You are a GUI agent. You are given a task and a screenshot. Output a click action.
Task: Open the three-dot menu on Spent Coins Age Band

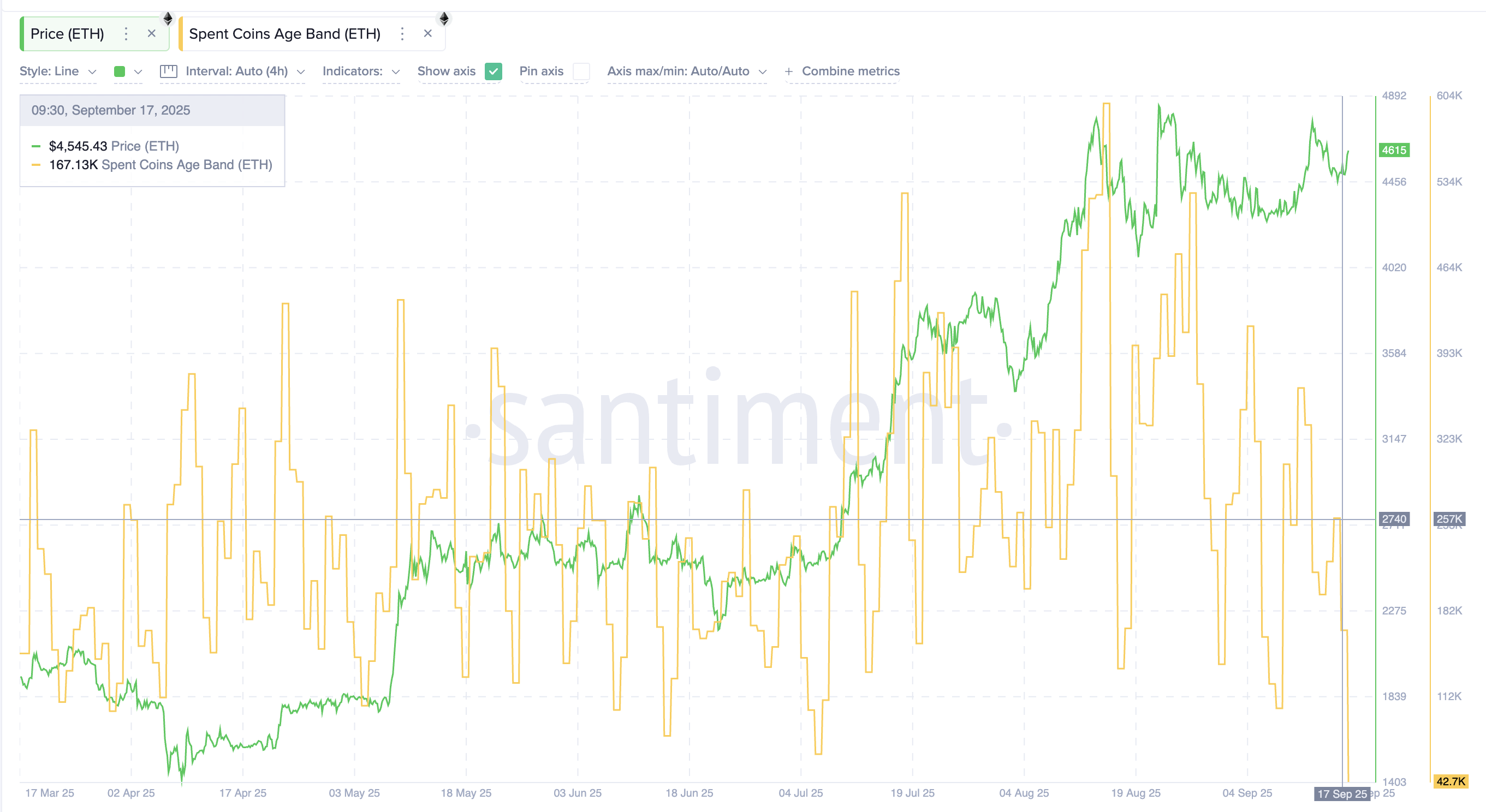pyautogui.click(x=402, y=34)
